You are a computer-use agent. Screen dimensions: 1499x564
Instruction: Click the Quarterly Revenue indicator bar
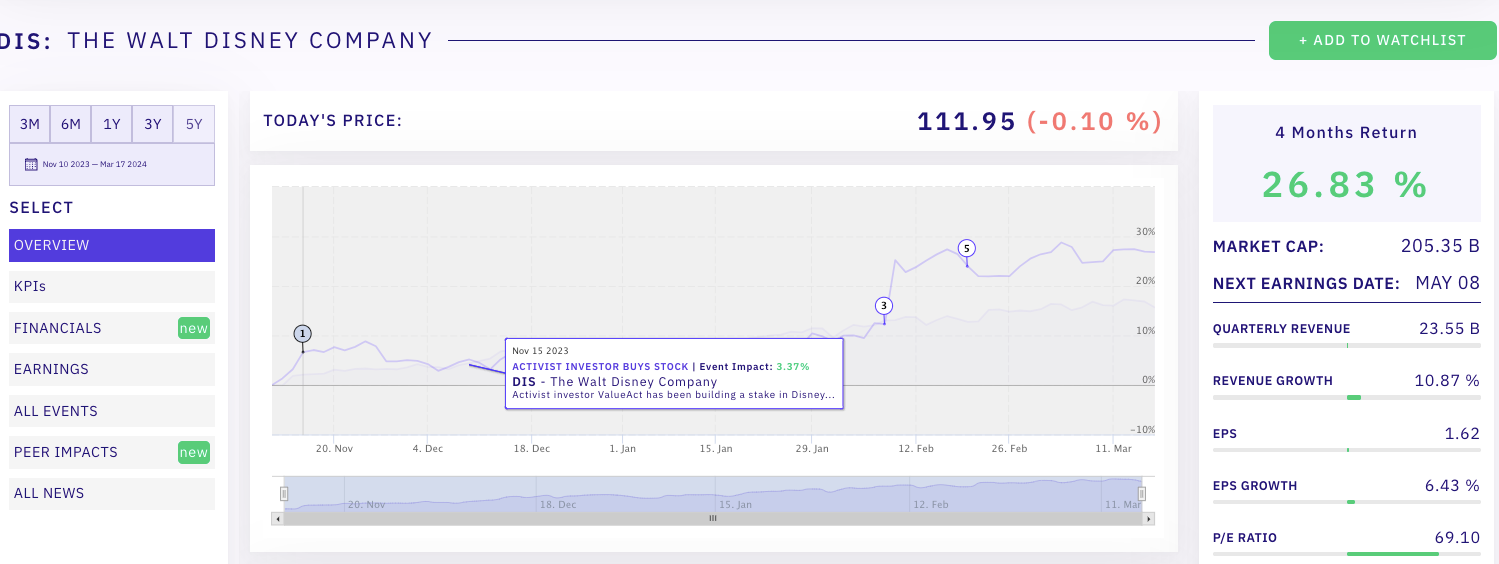(x=1346, y=345)
